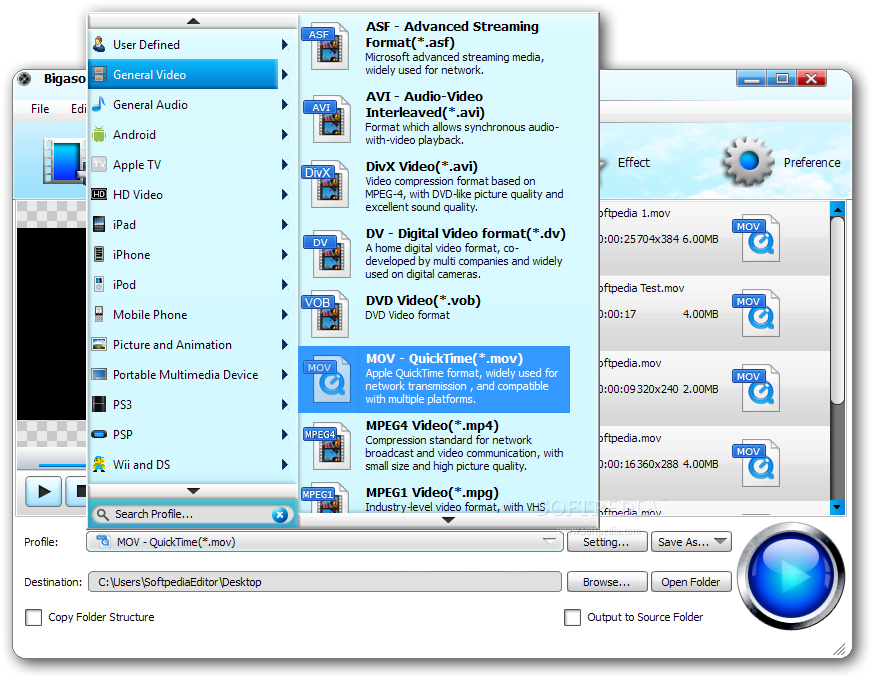Click the Preference label

(x=812, y=162)
